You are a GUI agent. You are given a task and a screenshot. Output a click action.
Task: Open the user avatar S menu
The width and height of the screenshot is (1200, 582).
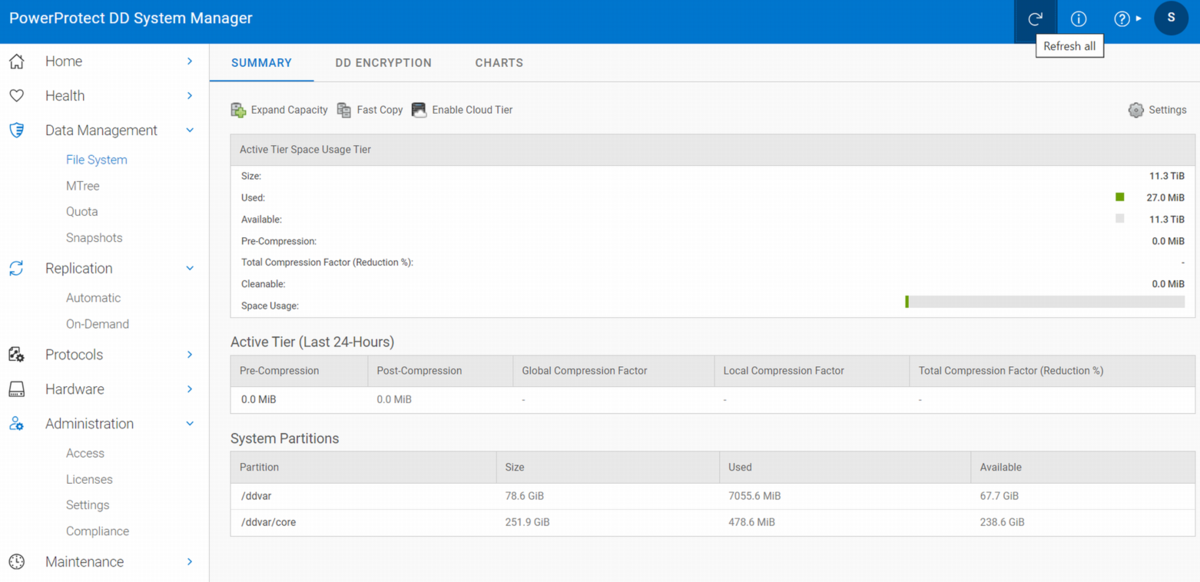click(1171, 18)
